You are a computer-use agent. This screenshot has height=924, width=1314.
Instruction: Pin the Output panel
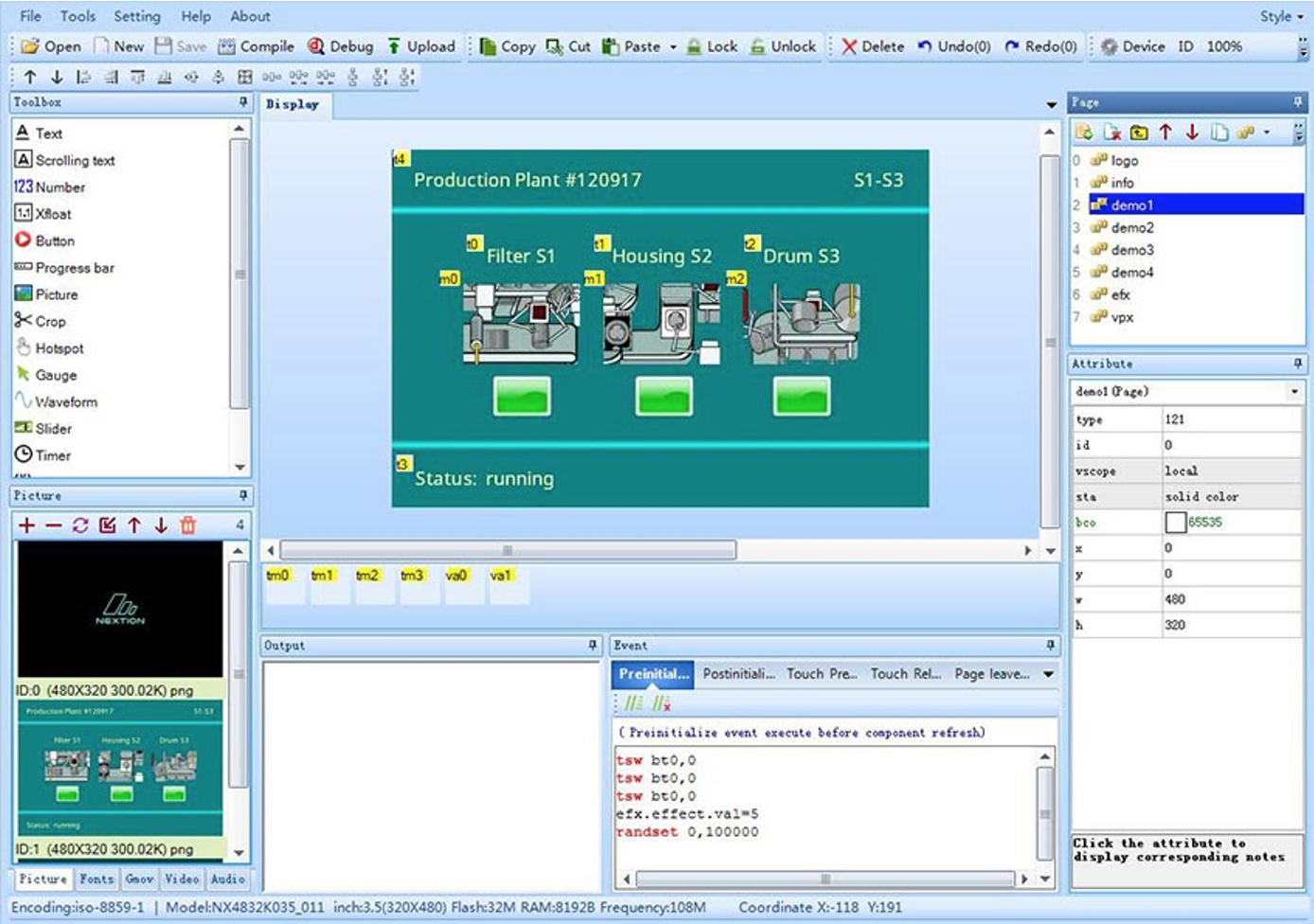[593, 645]
